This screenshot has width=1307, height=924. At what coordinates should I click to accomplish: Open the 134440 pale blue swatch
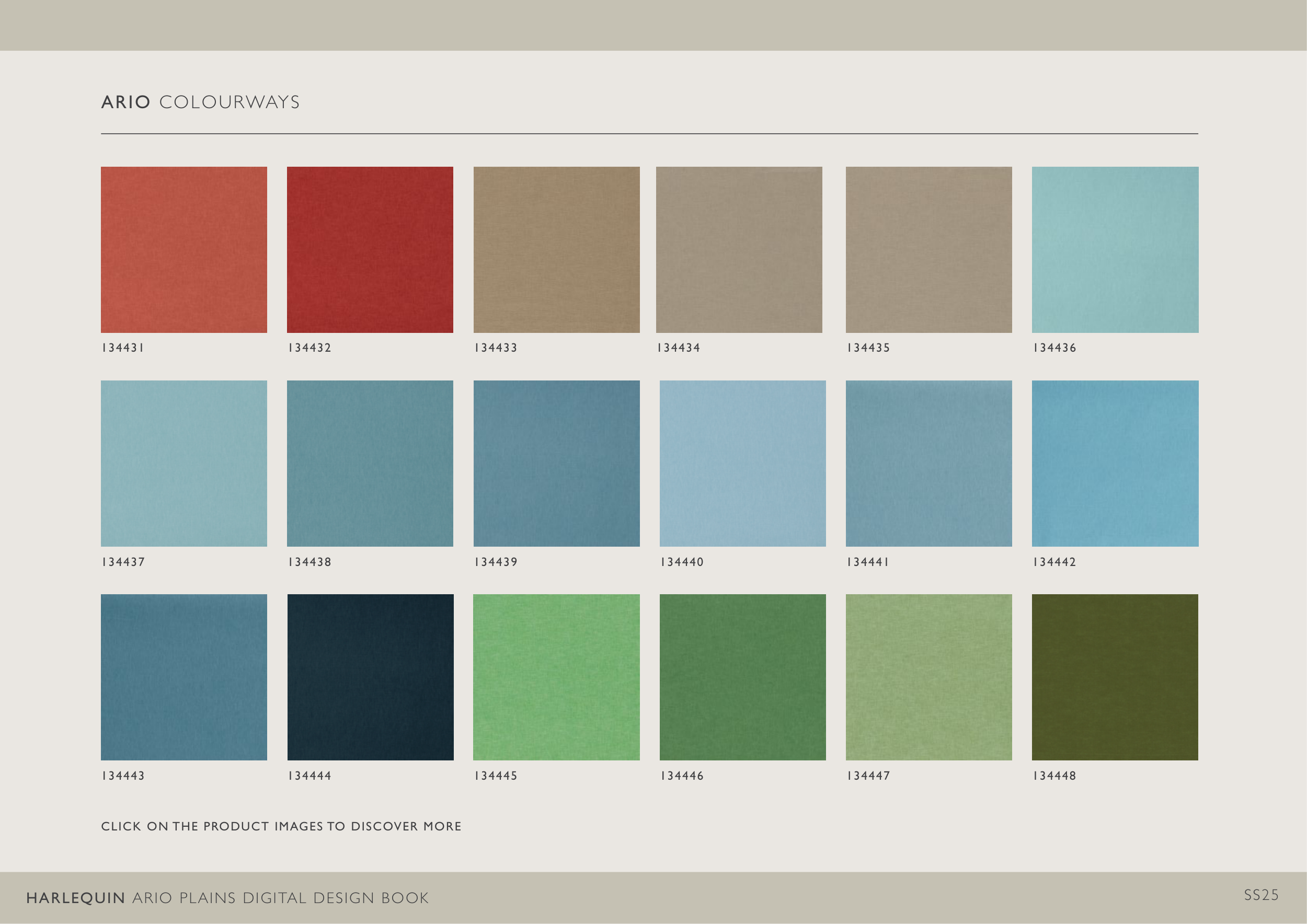click(x=742, y=463)
